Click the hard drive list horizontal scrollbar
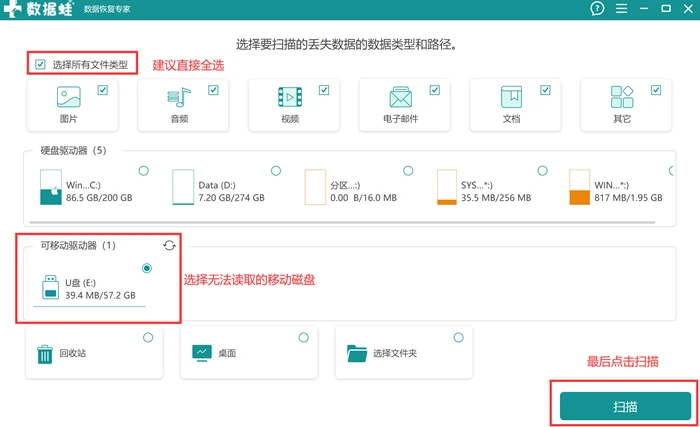 [342, 222]
